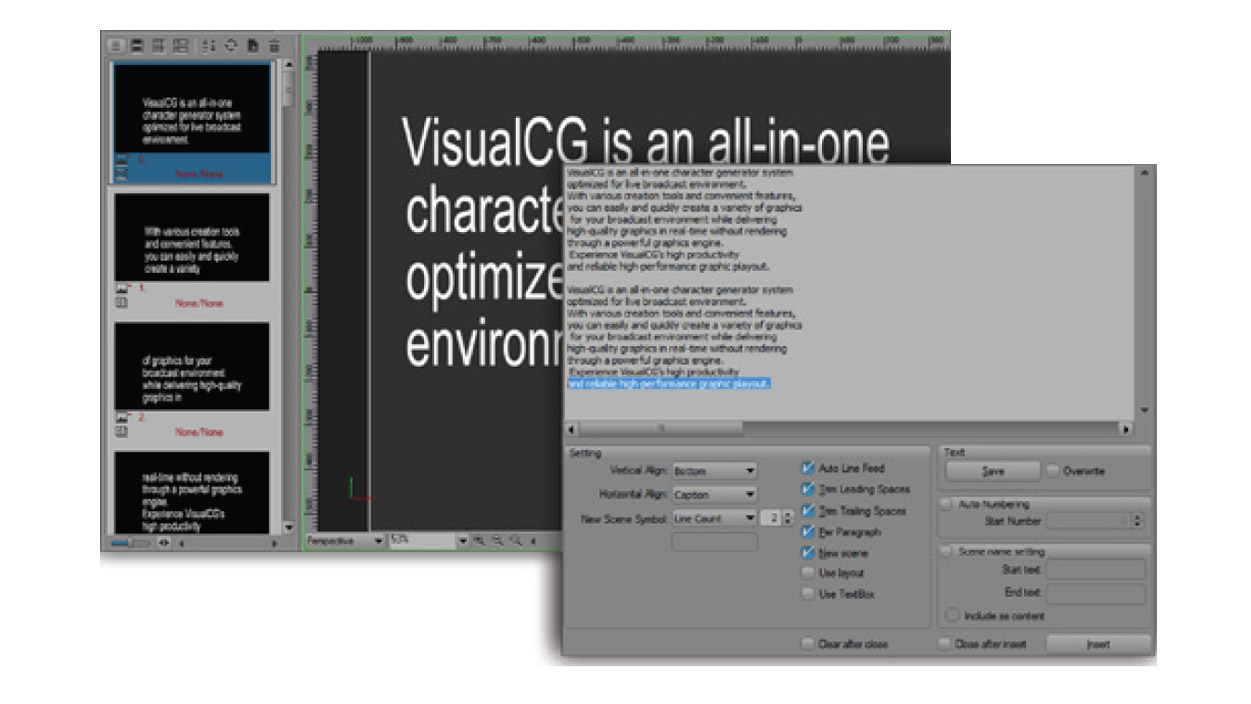Image resolution: width=1251 pixels, height=704 pixels.
Task: Click the Insert button
Action: click(x=1098, y=644)
